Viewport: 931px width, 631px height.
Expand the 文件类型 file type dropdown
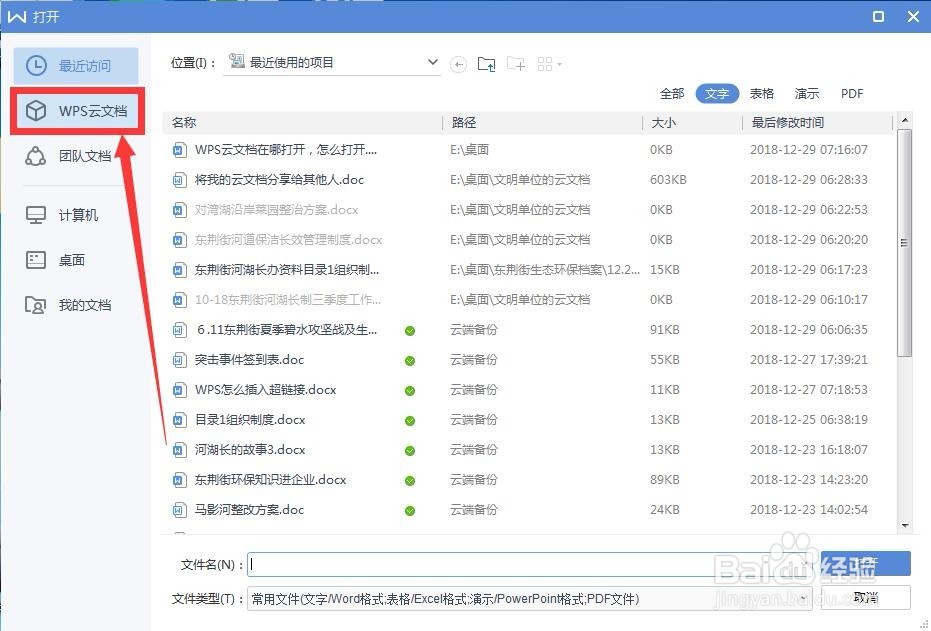coord(804,599)
